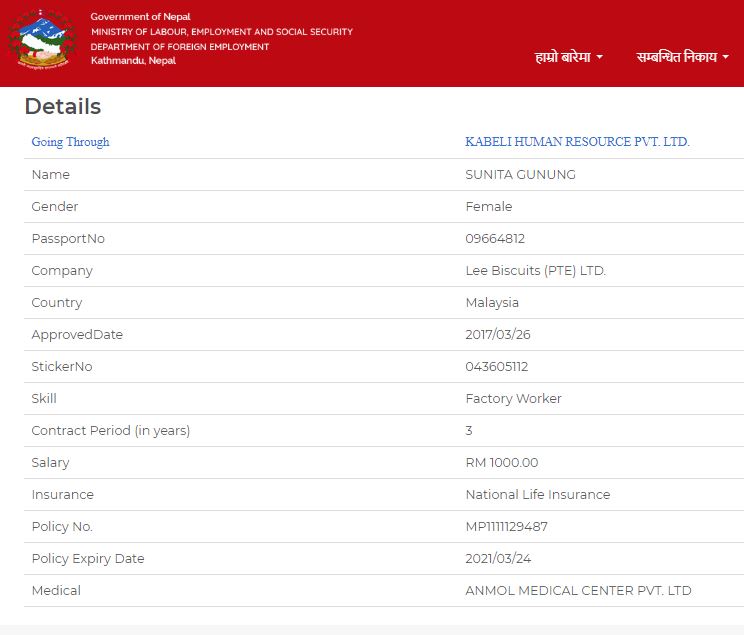The height and width of the screenshot is (635, 744).
Task: Click the PassportNo row label
Action: 68,239
